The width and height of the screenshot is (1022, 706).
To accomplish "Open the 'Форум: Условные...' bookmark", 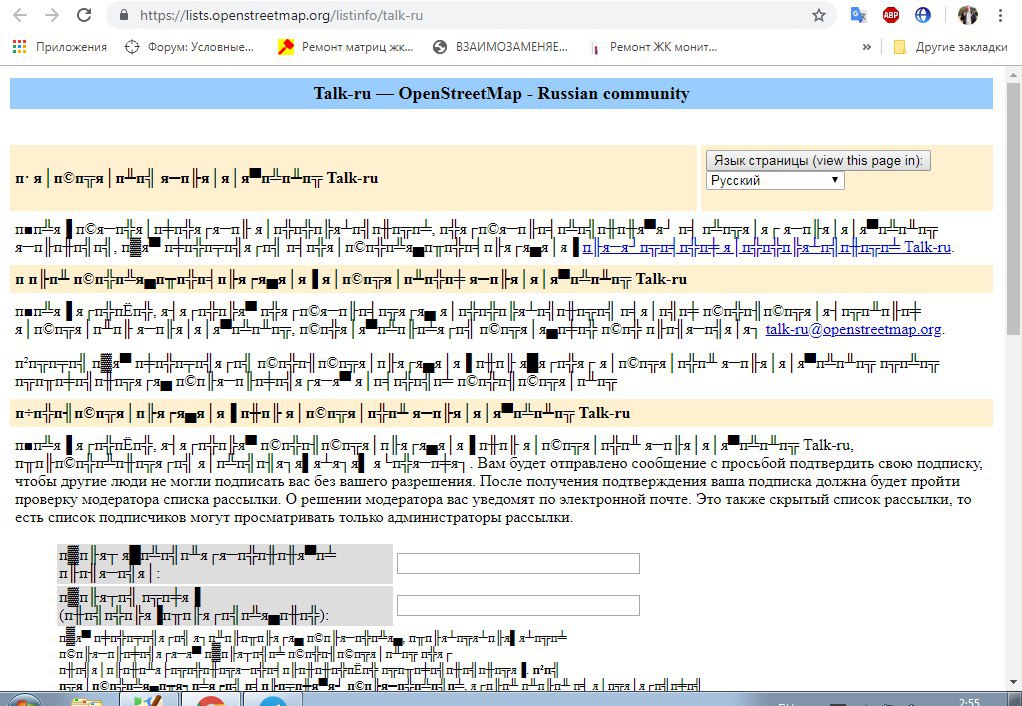I will click(x=189, y=47).
